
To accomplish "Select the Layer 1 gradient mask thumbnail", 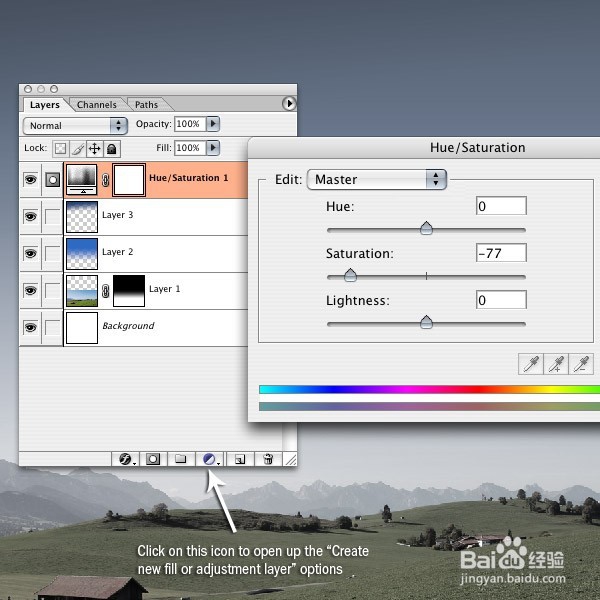I will point(129,291).
